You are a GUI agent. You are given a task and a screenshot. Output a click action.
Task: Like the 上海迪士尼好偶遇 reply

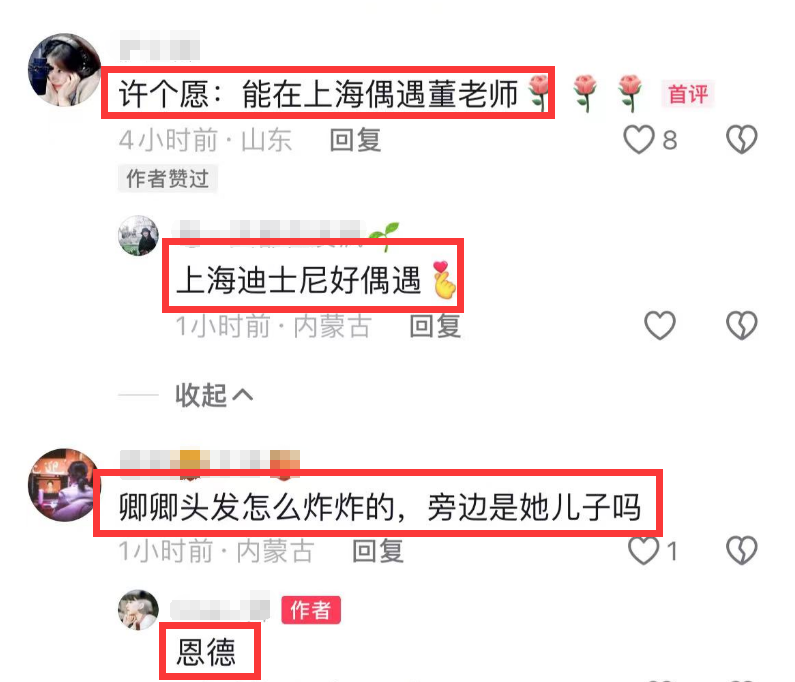[x=660, y=325]
